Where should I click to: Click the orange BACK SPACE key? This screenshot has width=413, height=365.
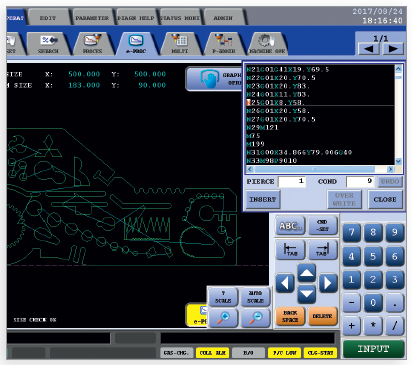(x=290, y=316)
